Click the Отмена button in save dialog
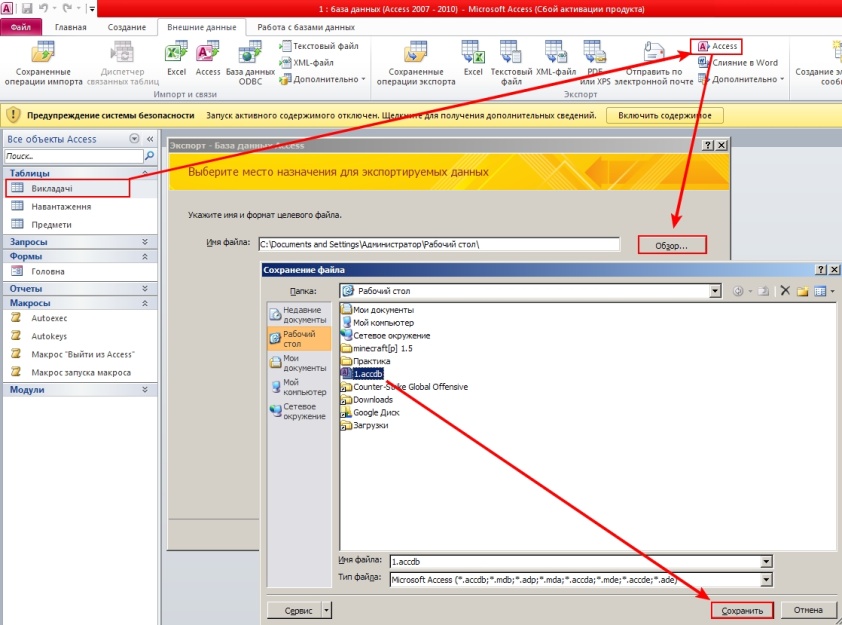This screenshot has width=842, height=625. click(808, 610)
